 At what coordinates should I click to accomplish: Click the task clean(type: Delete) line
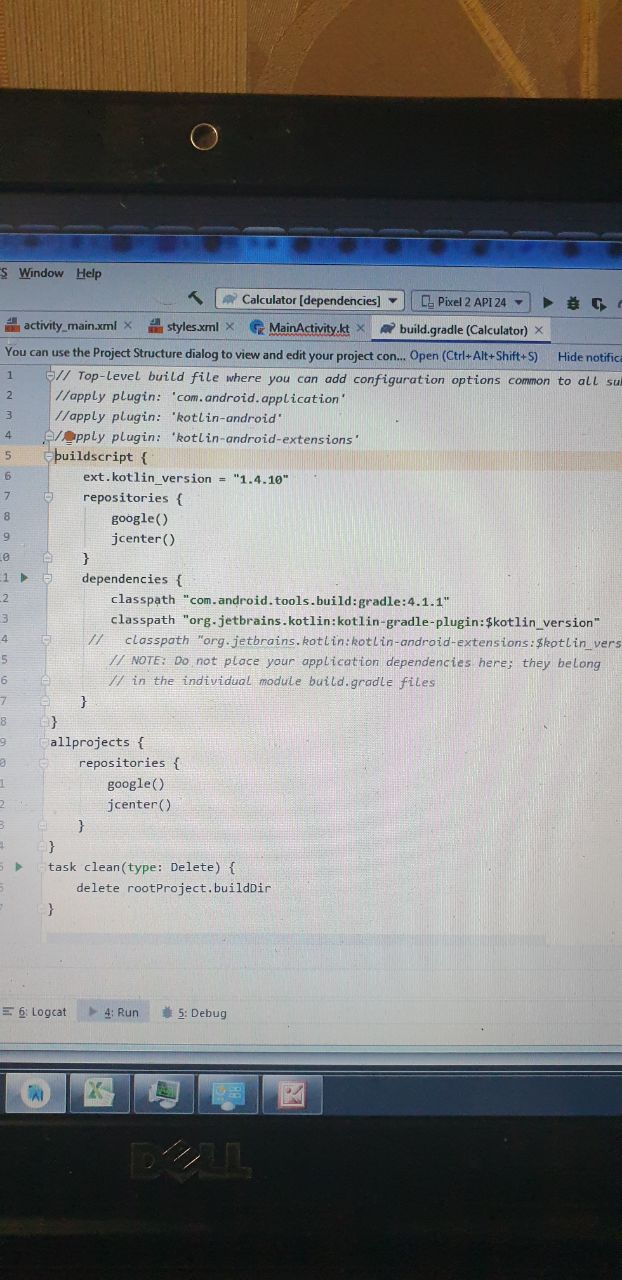142,867
